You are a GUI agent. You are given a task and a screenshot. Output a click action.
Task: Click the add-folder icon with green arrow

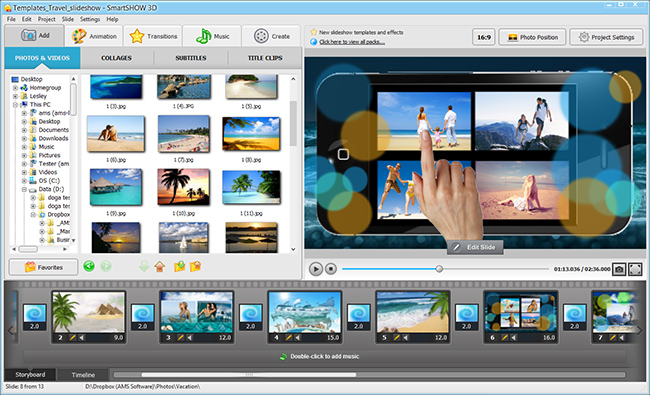point(179,267)
